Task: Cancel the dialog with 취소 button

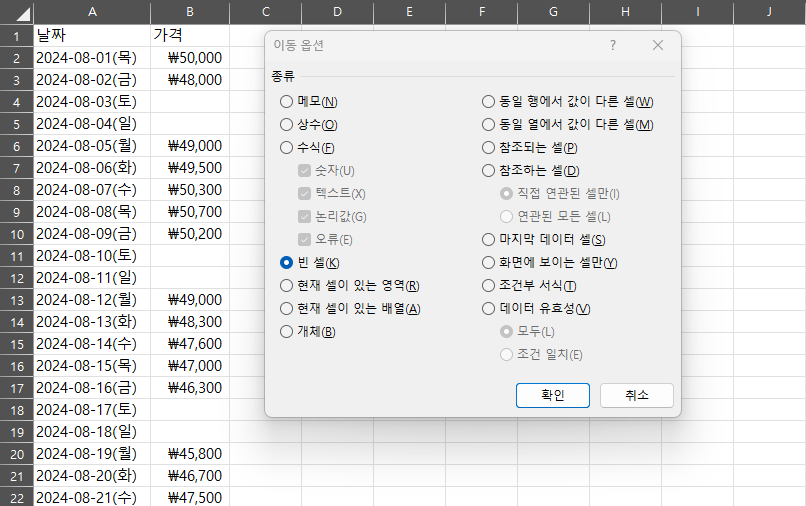Action: [636, 395]
